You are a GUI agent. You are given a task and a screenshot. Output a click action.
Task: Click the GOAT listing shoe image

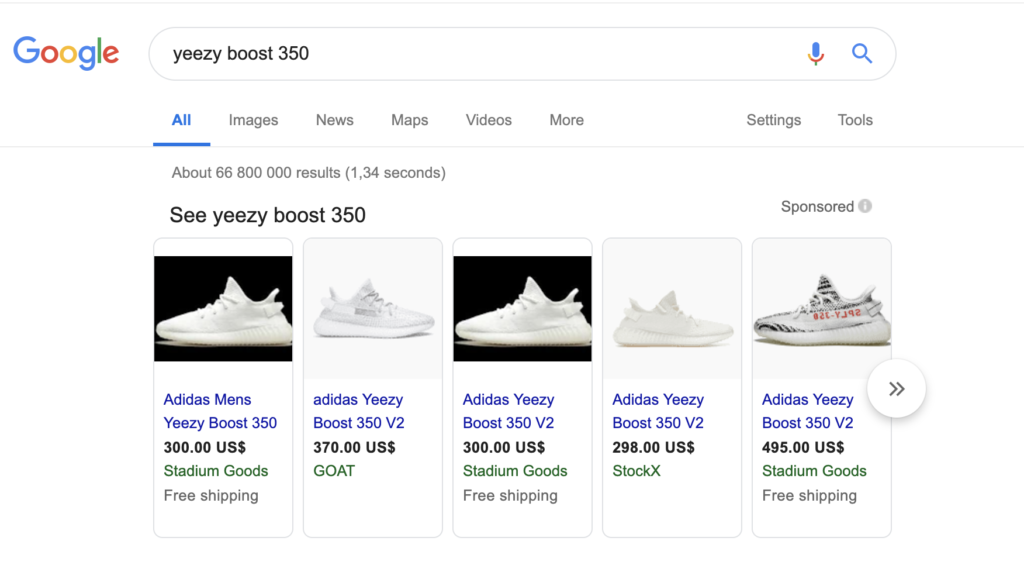pyautogui.click(x=373, y=309)
